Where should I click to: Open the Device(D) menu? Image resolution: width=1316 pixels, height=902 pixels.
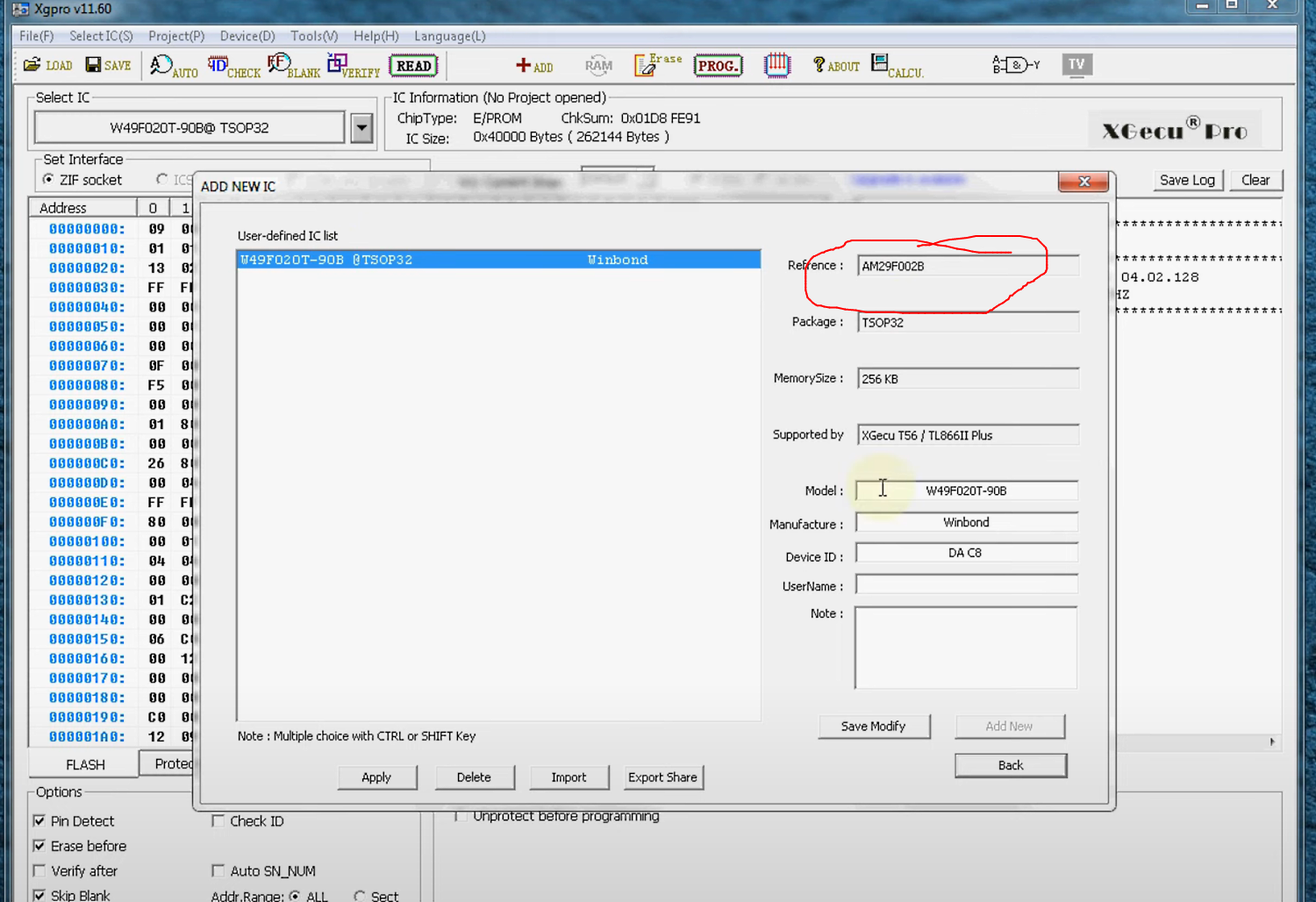pos(247,36)
